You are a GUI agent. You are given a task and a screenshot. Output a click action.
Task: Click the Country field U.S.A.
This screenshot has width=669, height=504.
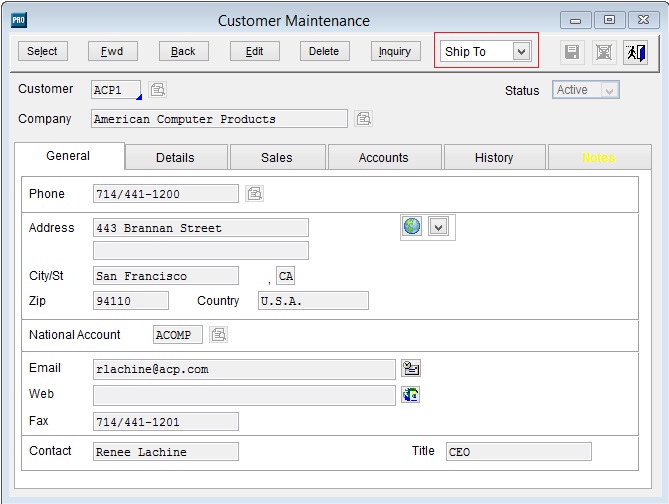(313, 301)
